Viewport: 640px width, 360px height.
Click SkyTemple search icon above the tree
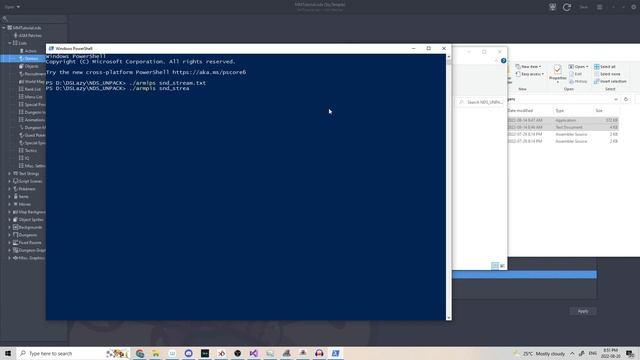pos(5,19)
